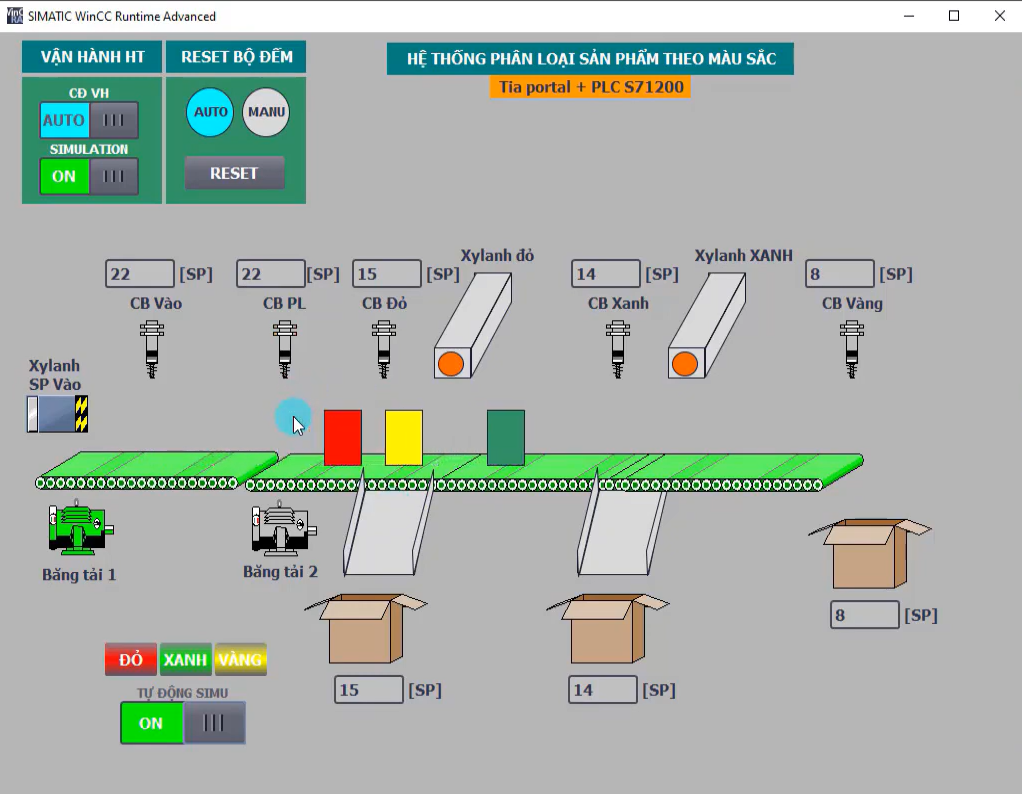Click the Xylanh XANH text label
This screenshot has width=1022, height=794.
(744, 256)
